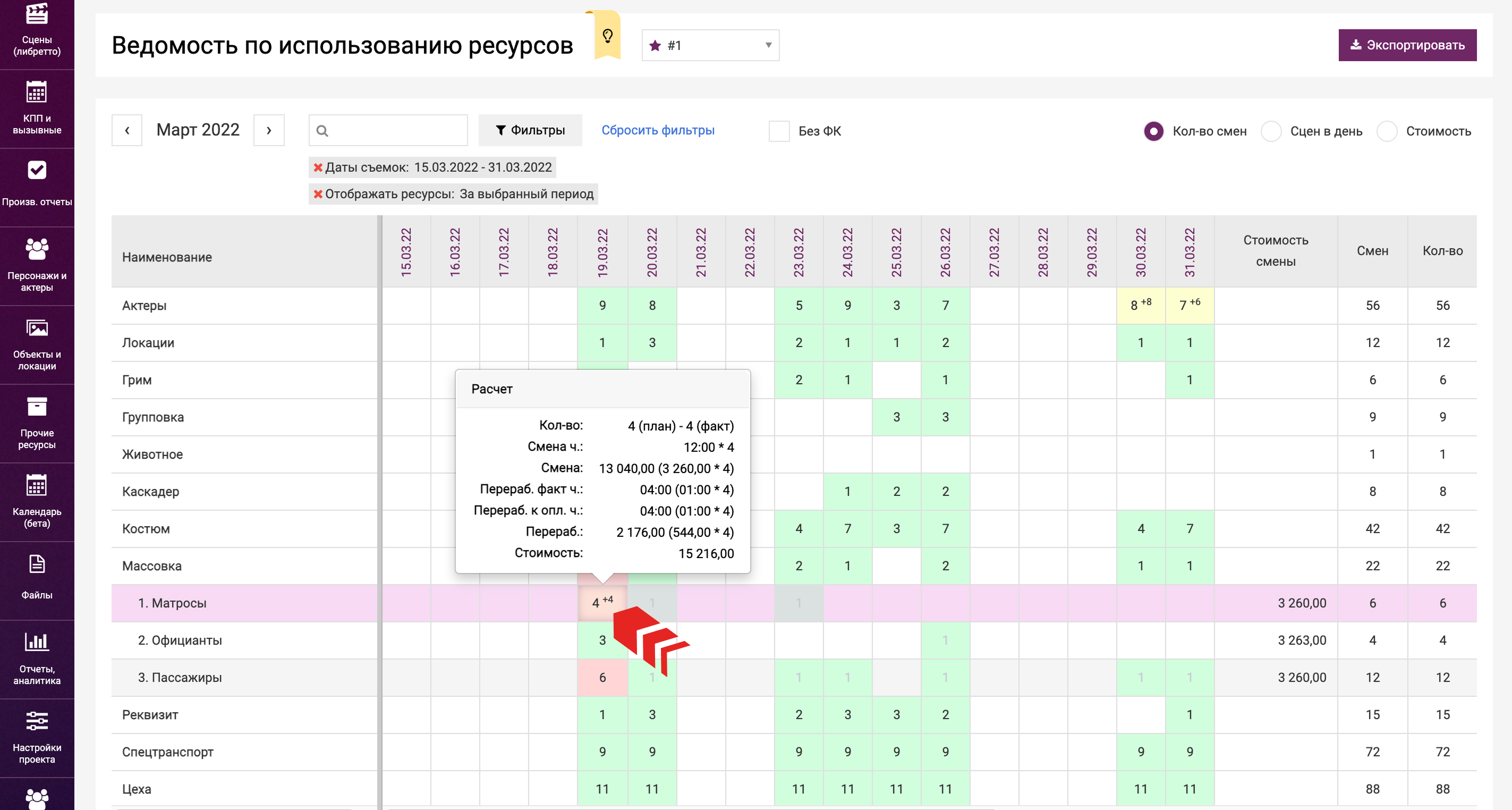Open Отчеты, аналитика chart icon
This screenshot has width=1512, height=810.
point(36,642)
